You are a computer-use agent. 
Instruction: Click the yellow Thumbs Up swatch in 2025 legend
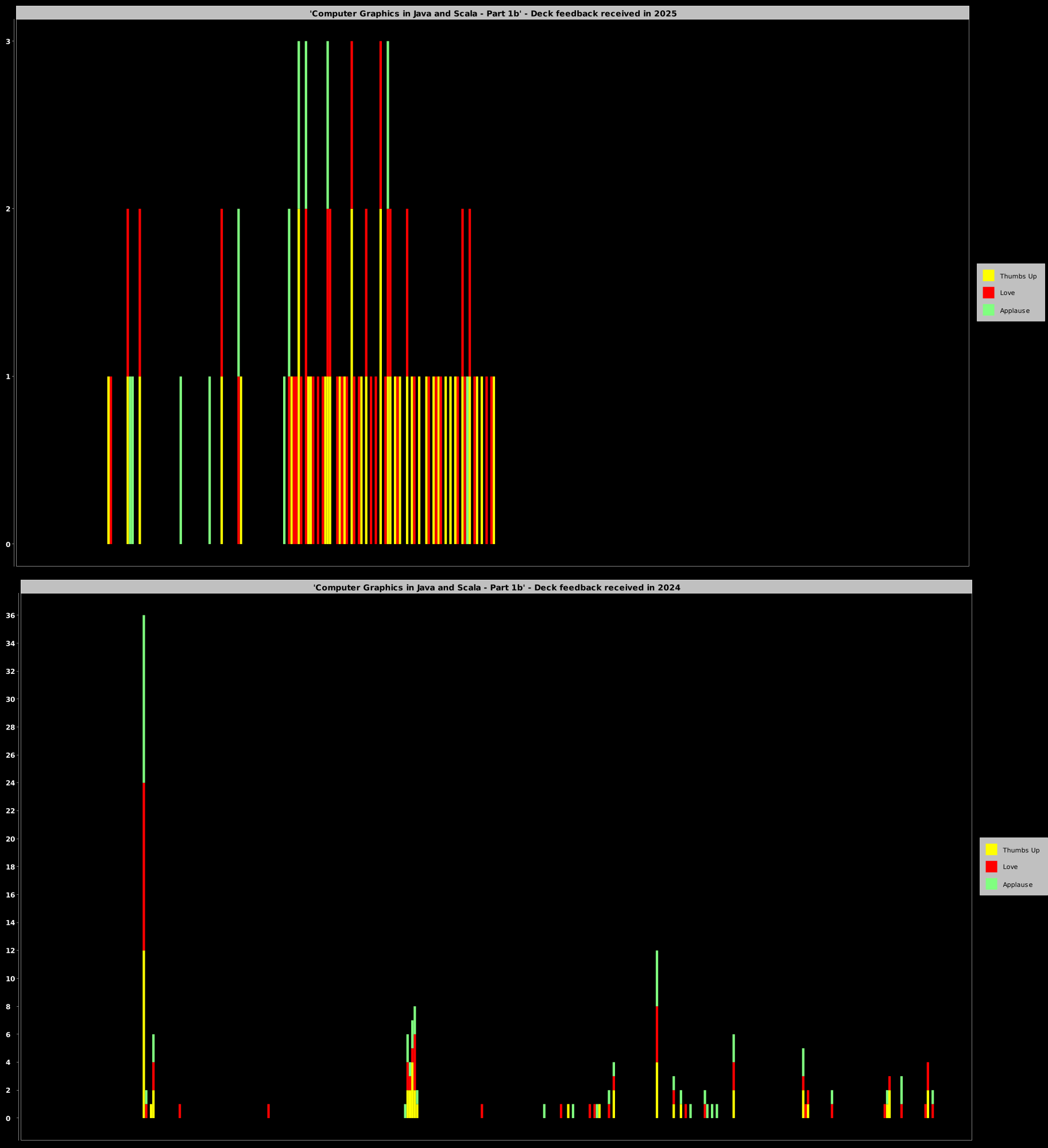coord(988,276)
